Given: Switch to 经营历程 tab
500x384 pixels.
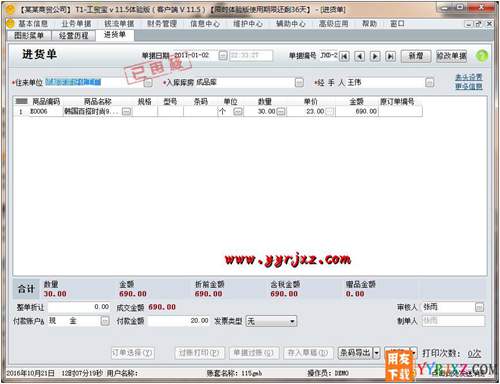Looking at the screenshot, I should click(74, 36).
